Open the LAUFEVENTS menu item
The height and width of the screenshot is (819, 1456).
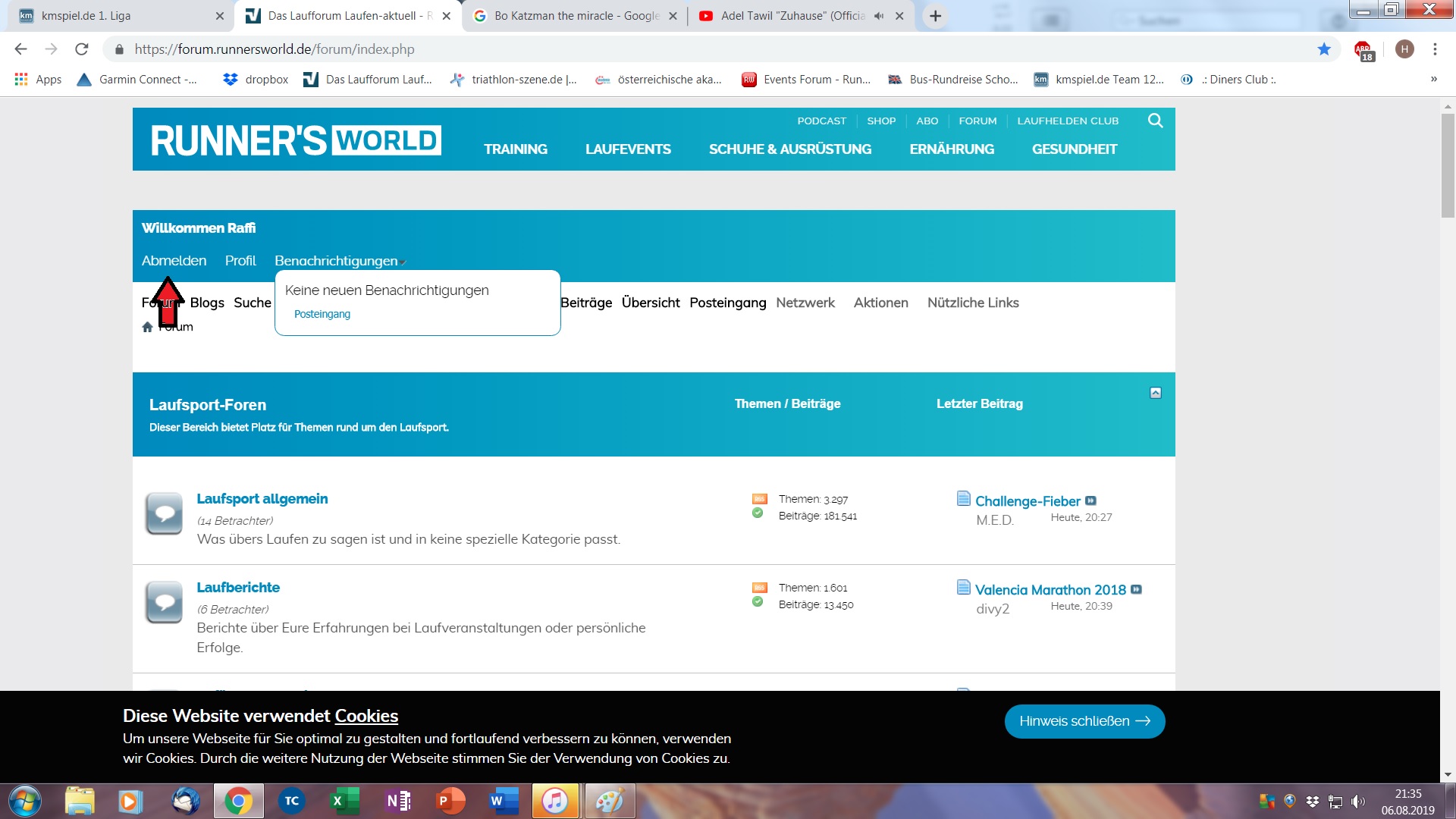tap(627, 149)
